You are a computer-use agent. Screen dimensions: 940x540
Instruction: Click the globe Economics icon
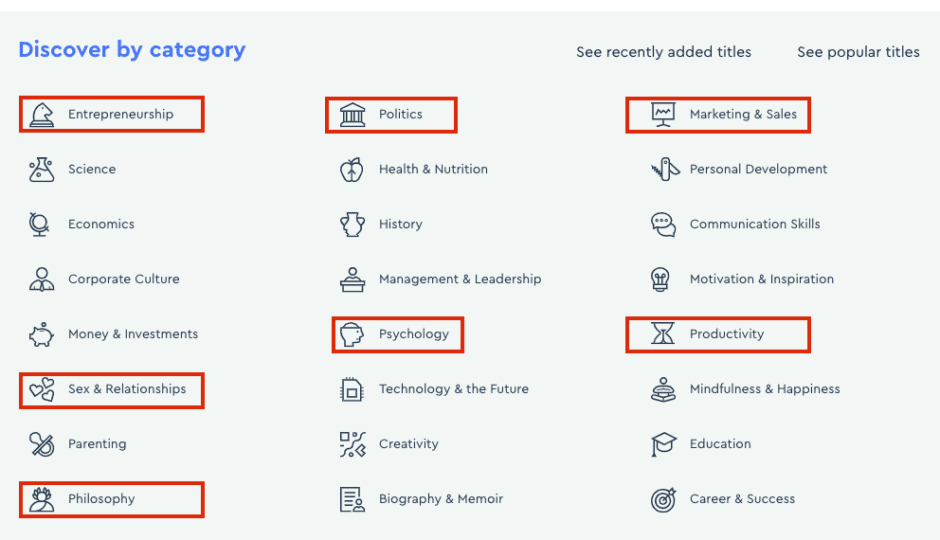click(x=40, y=224)
